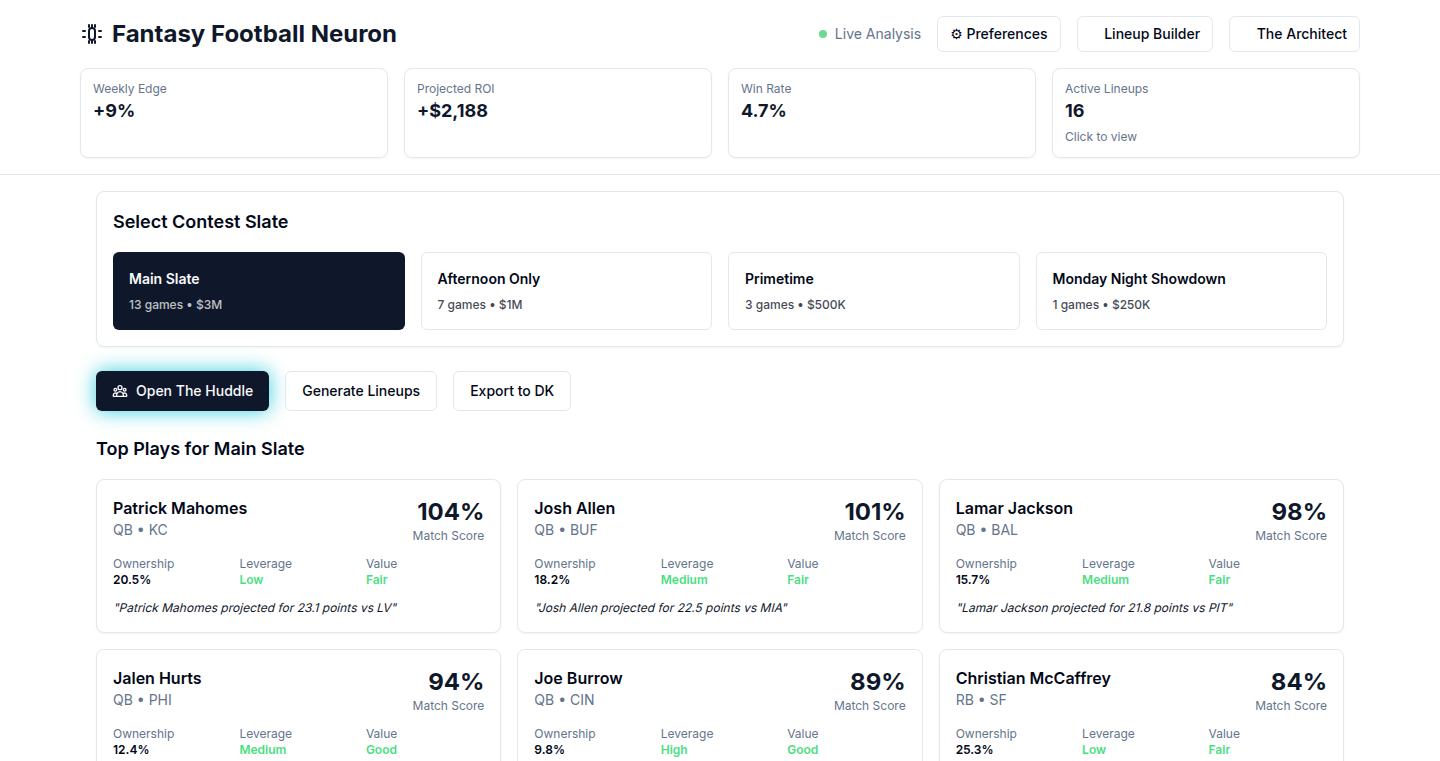The image size is (1440, 761).
Task: Open Jalen Hurts player card
Action: [298, 705]
